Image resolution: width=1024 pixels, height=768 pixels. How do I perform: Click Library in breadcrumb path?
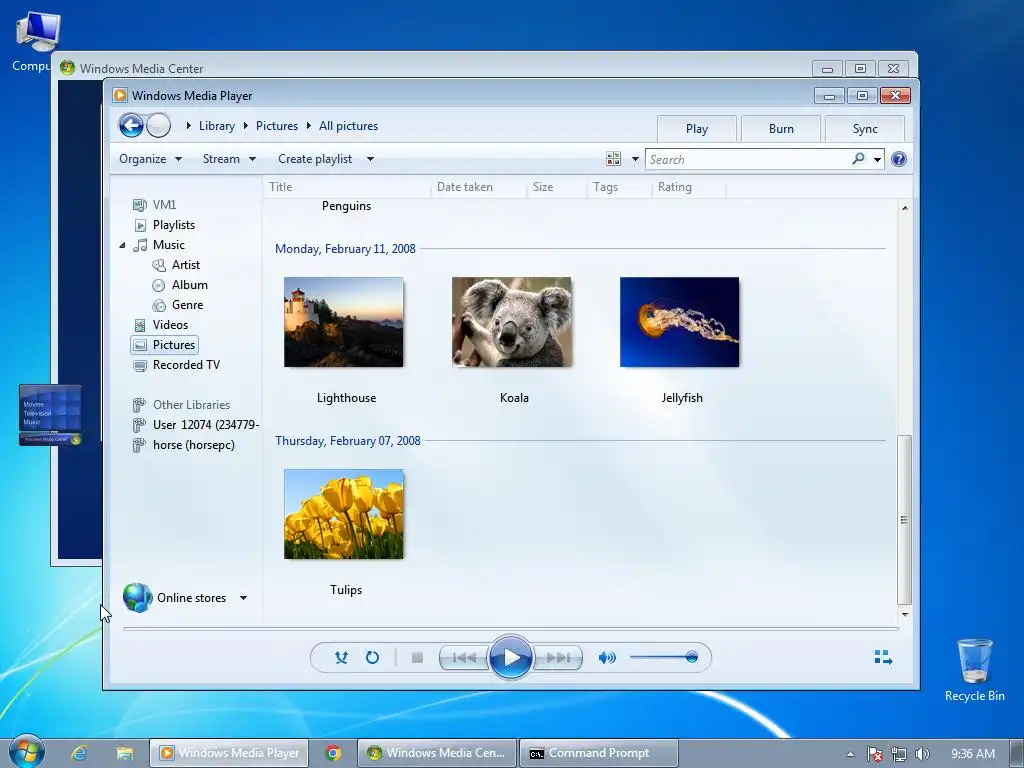217,126
